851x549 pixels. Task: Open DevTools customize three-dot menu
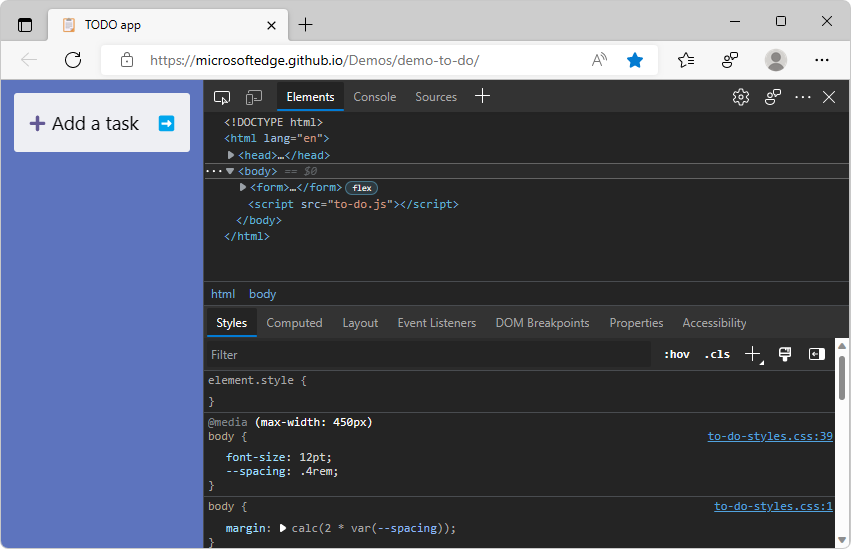[803, 97]
